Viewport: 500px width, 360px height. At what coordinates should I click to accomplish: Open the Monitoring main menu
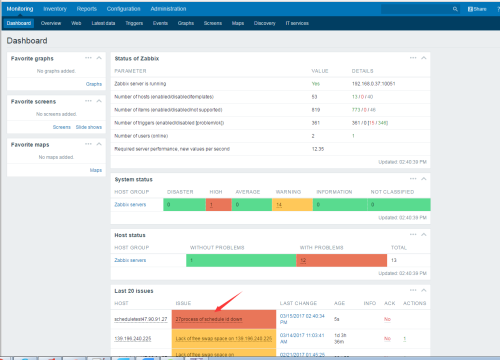(20, 9)
